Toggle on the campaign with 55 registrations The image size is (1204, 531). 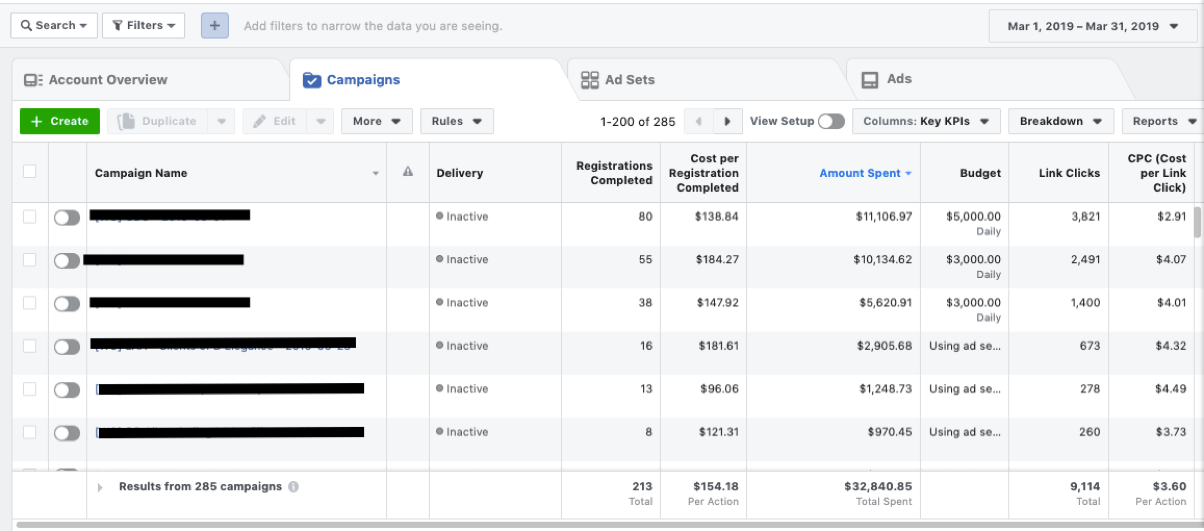[67, 260]
